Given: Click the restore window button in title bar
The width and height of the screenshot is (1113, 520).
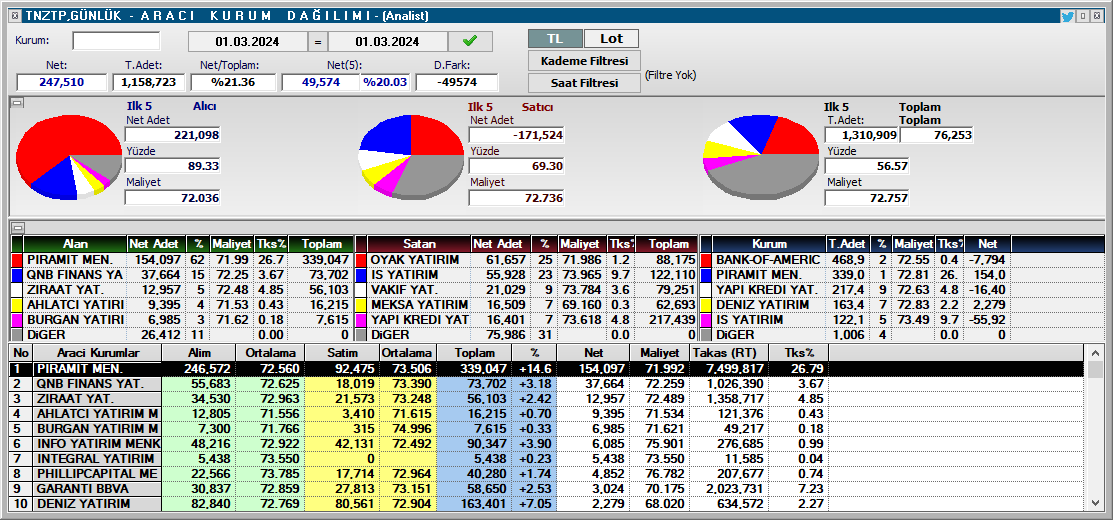Looking at the screenshot, I should pyautogui.click(x=1082, y=16).
